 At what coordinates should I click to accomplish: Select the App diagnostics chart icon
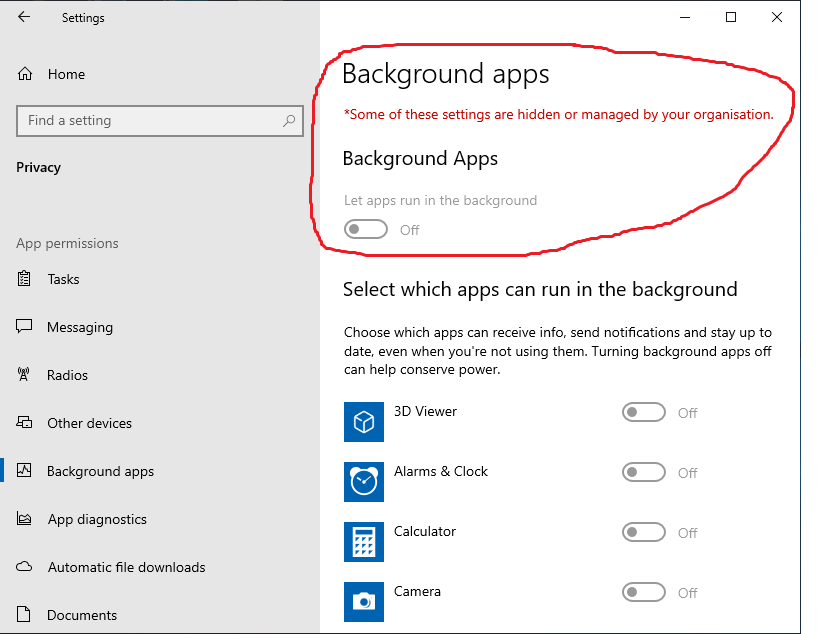coord(24,519)
